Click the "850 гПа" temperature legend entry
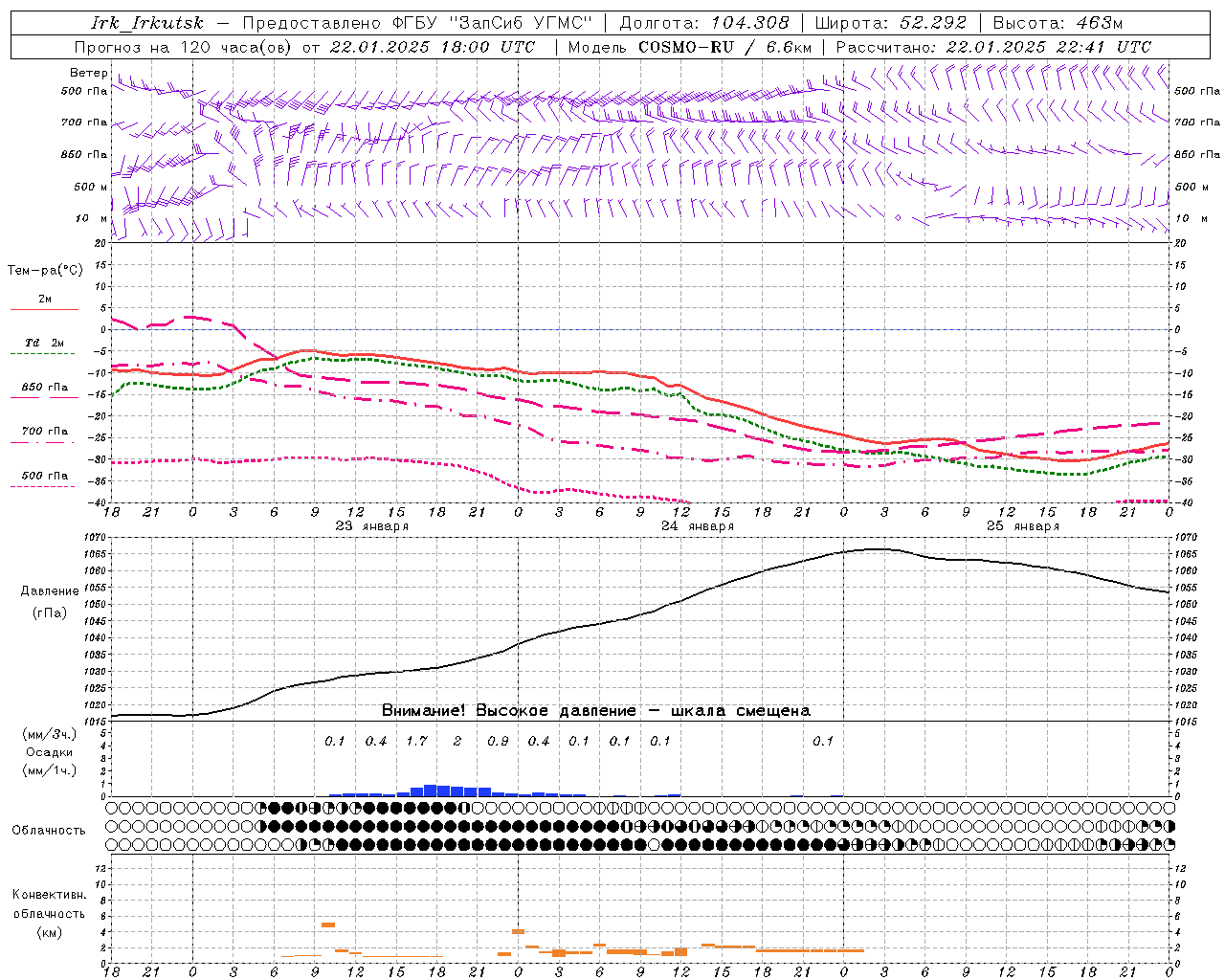The width and height of the screenshot is (1225, 980). tap(44, 388)
